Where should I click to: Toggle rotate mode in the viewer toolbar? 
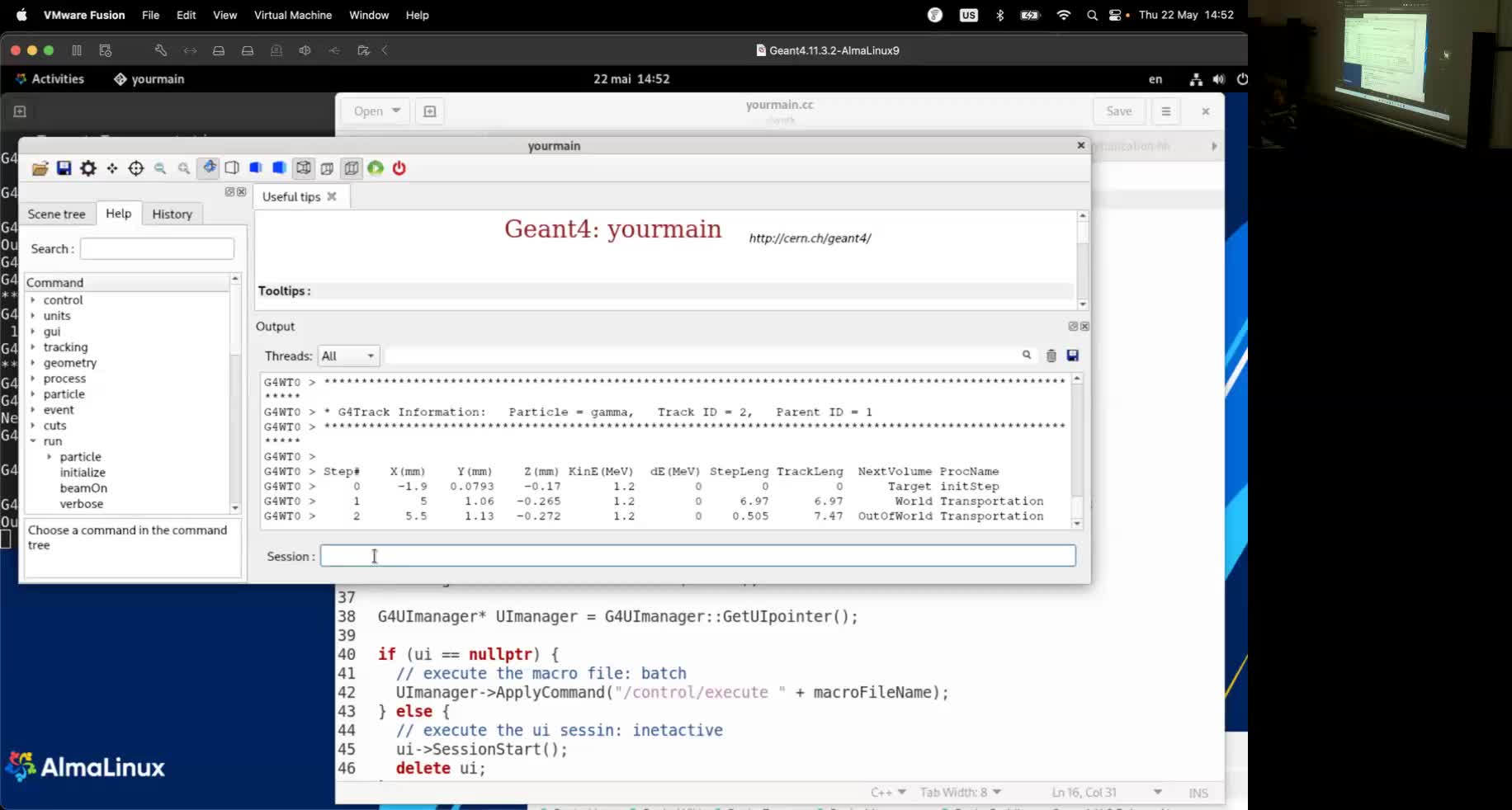point(209,168)
